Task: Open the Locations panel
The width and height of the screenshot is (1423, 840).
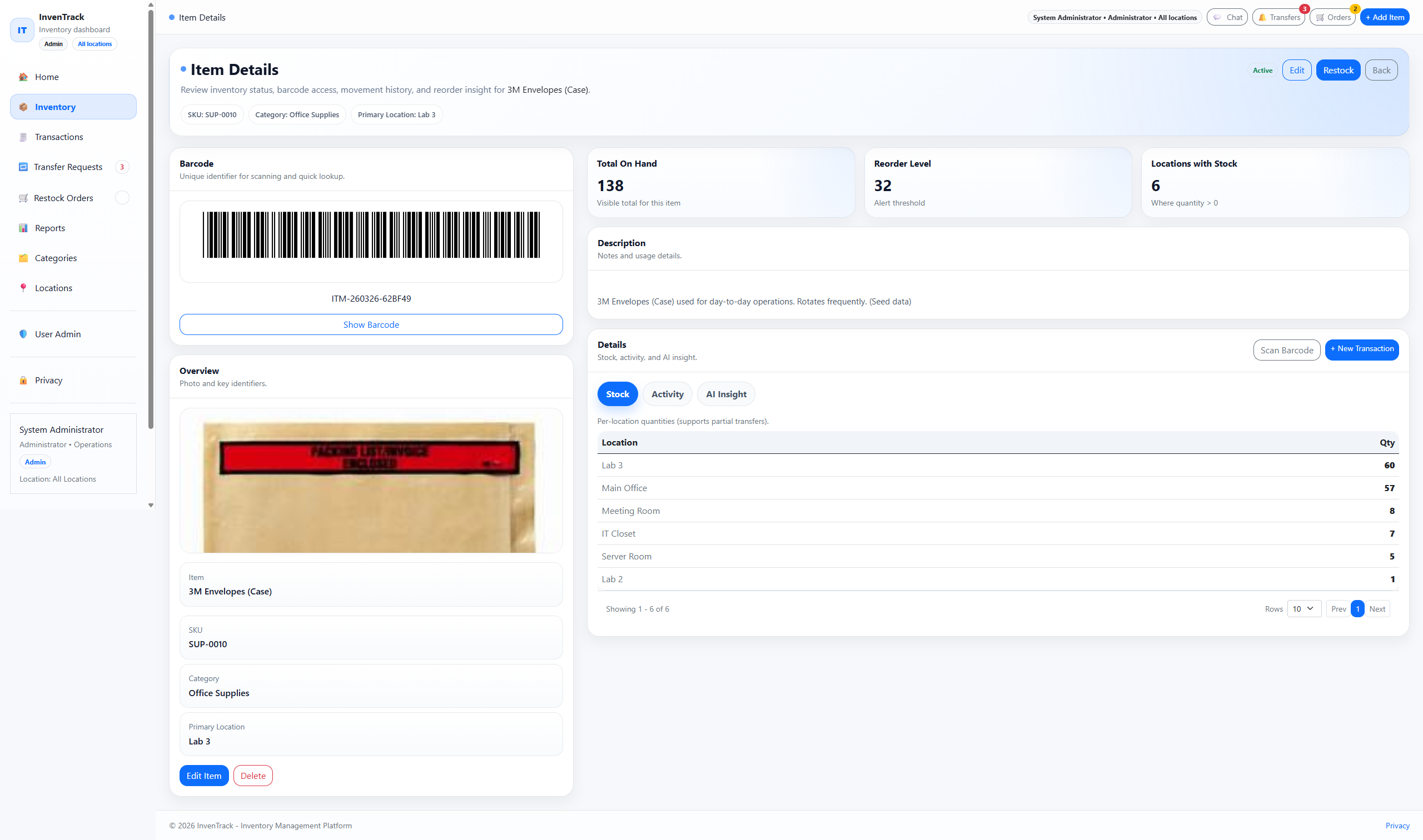Action: click(53, 288)
